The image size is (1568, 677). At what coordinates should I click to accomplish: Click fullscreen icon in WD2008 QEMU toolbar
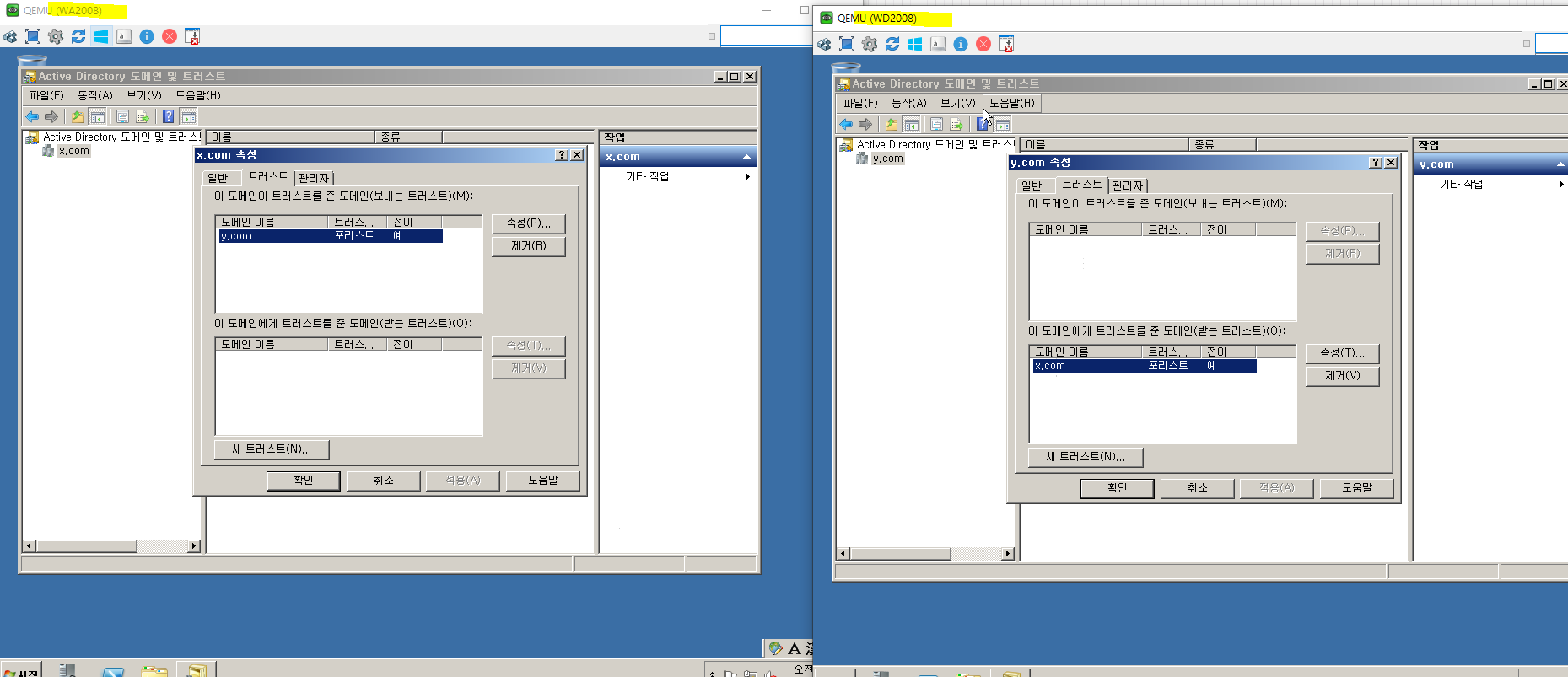pos(847,44)
